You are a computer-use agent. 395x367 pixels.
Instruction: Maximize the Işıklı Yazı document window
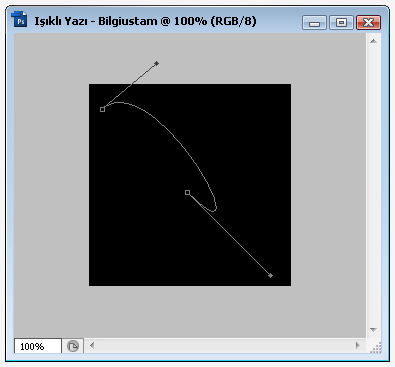[341, 23]
